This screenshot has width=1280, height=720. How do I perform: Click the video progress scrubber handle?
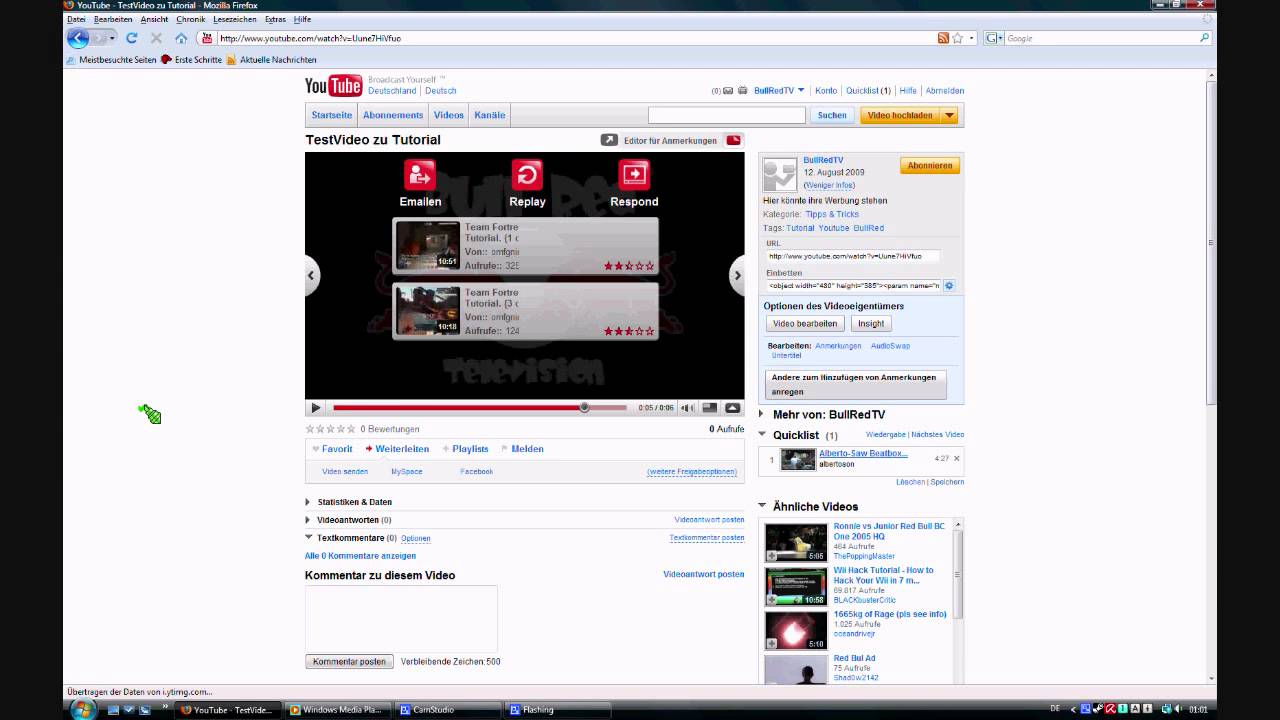[x=584, y=408]
